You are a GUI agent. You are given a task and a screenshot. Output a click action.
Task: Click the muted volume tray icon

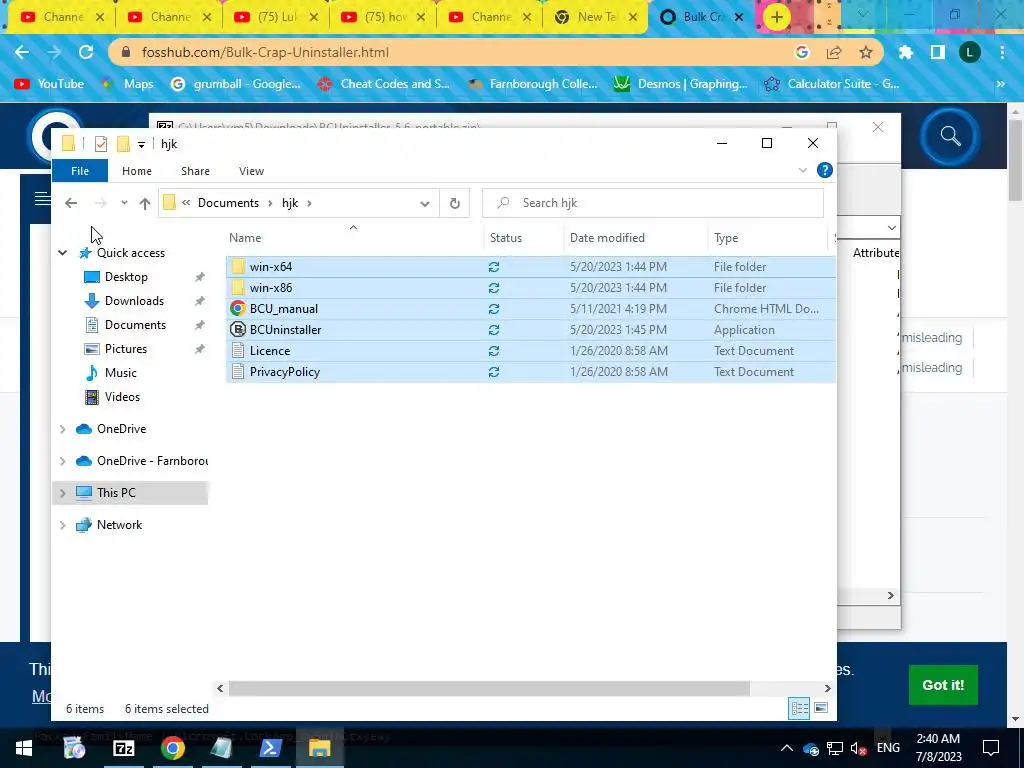pos(859,748)
